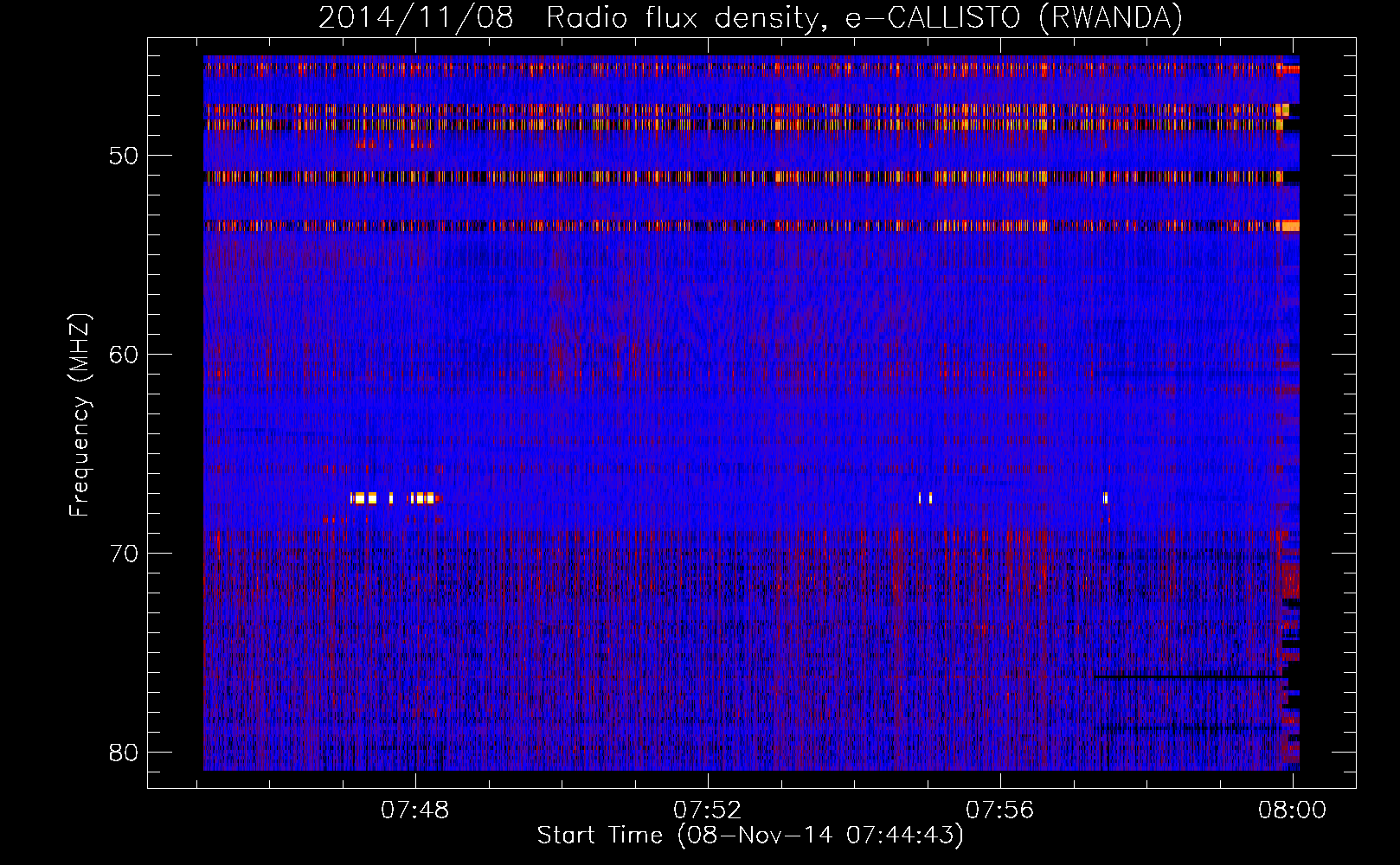
Task: Click the 60 MHz frequency tick label
Action: (124, 355)
